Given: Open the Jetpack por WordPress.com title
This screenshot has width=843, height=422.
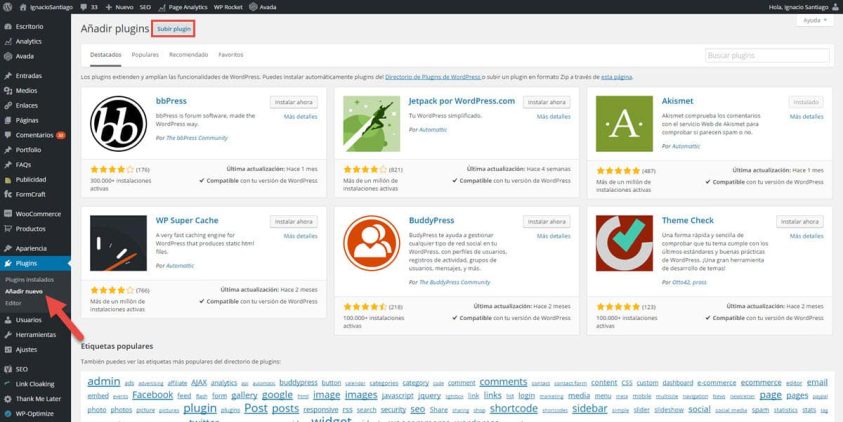Looking at the screenshot, I should tap(462, 101).
